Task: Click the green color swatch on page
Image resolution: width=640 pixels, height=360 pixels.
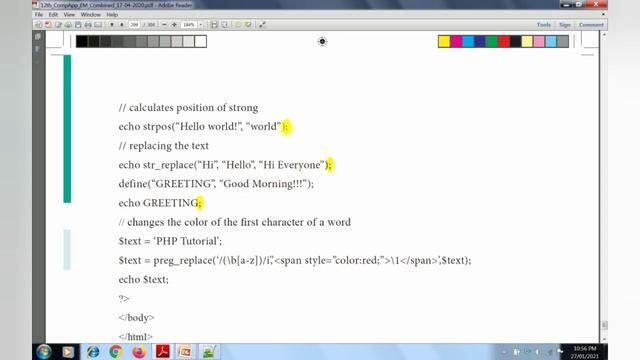Action: (492, 41)
